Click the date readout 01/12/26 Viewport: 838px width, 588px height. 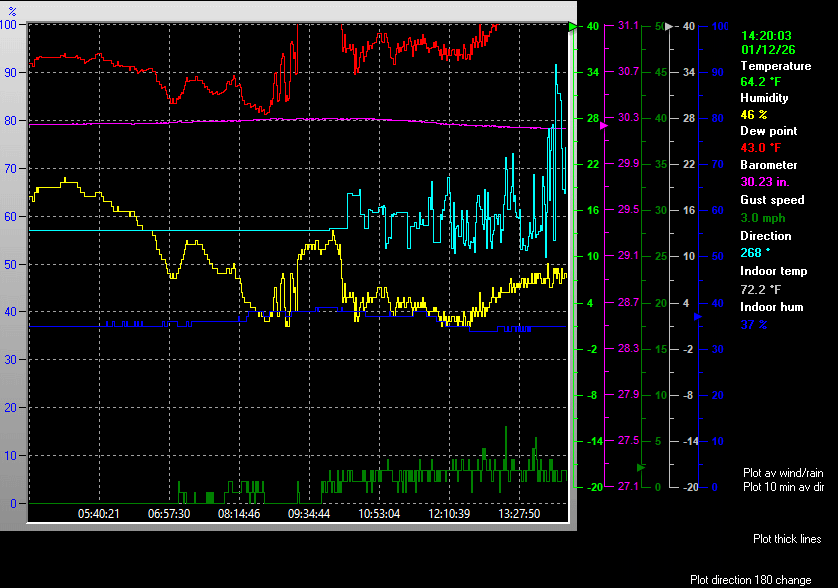[x=766, y=51]
